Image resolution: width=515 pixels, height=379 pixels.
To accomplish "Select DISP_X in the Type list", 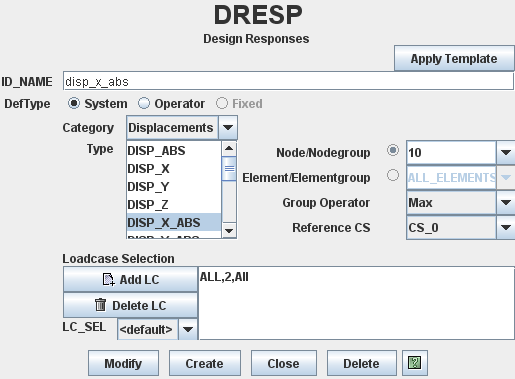I will tap(174, 169).
